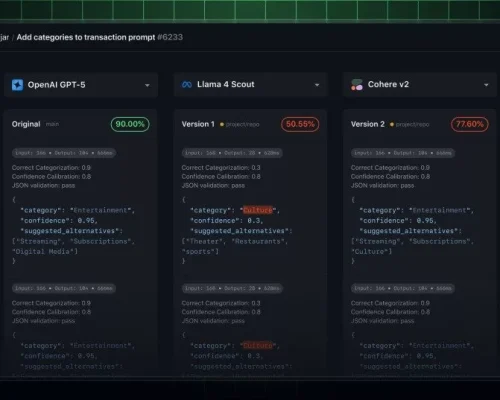The width and height of the screenshot is (500, 400).
Task: Click the orange status dot beside Version 1
Action: (222, 124)
